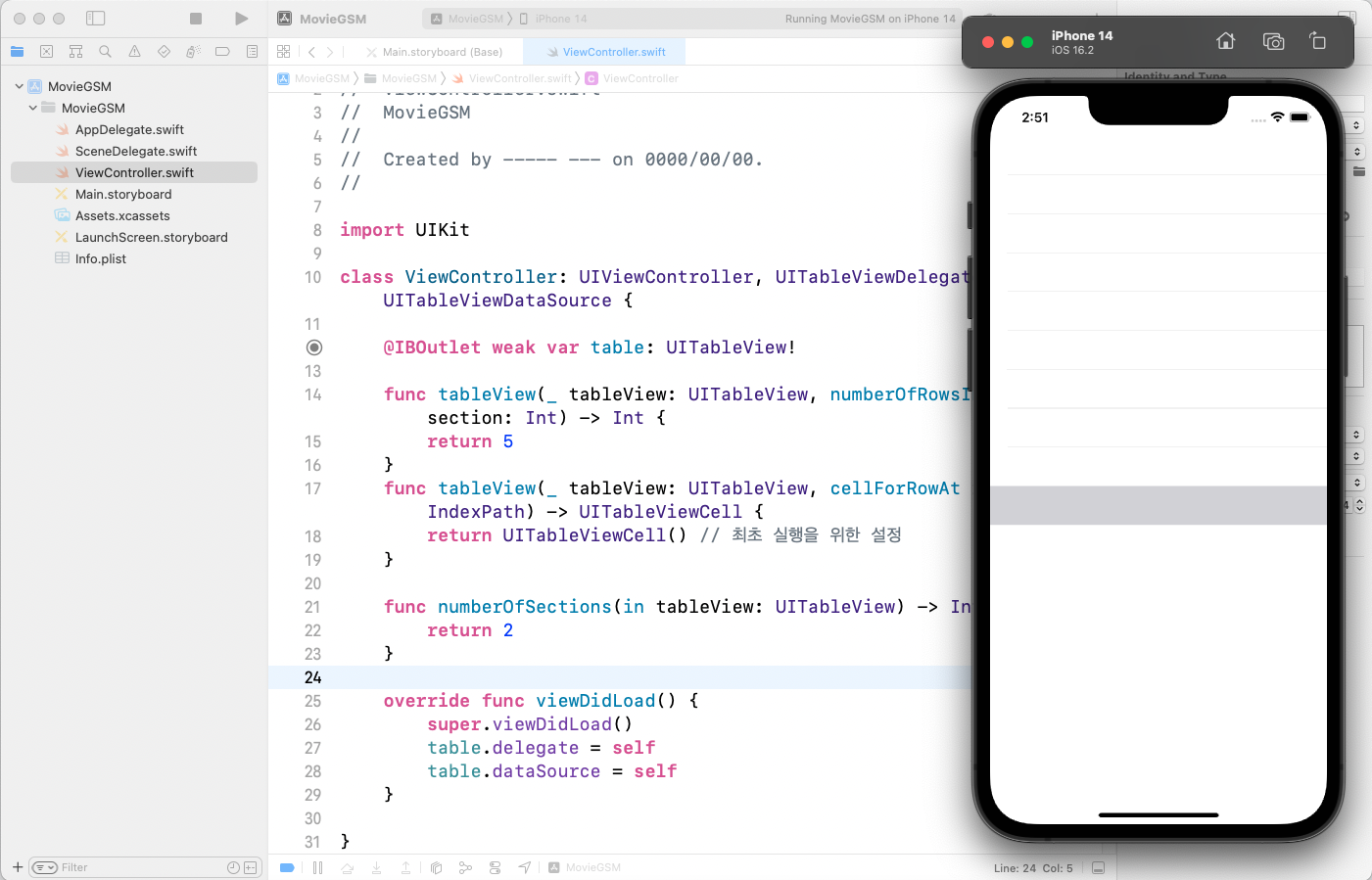Toggle the debug area panel
Screen dimensions: 1372x880
[x=1099, y=868]
